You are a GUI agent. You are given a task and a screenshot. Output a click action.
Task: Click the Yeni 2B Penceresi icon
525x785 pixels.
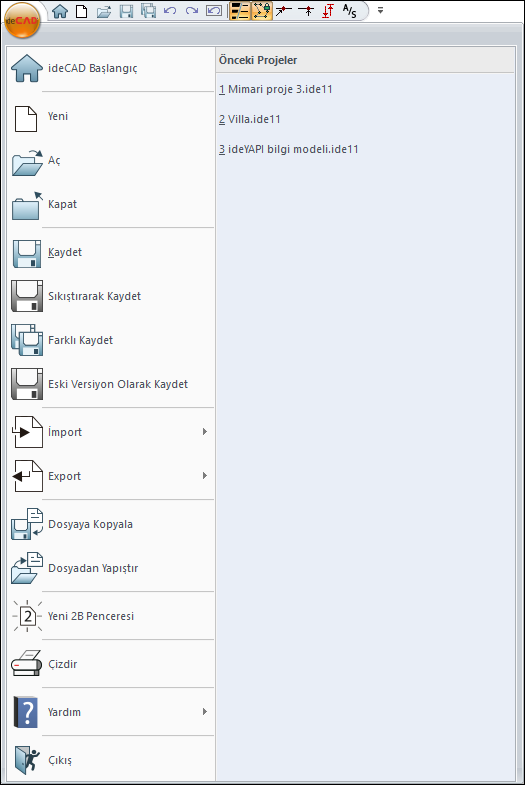[28, 616]
